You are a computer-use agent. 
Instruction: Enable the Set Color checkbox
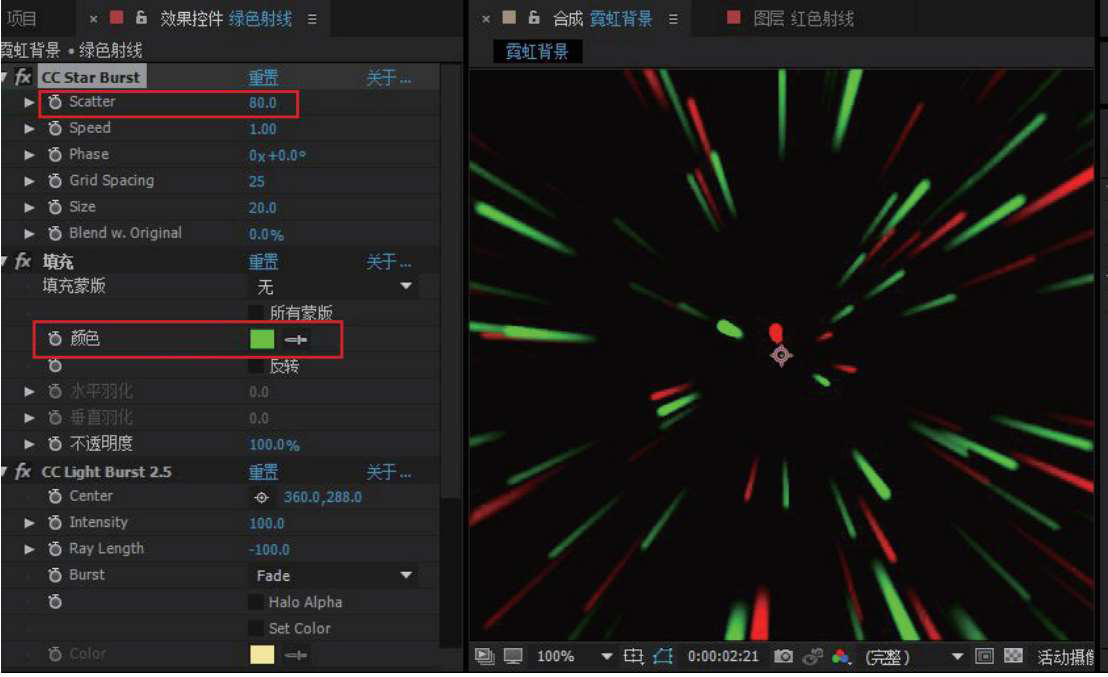point(256,628)
